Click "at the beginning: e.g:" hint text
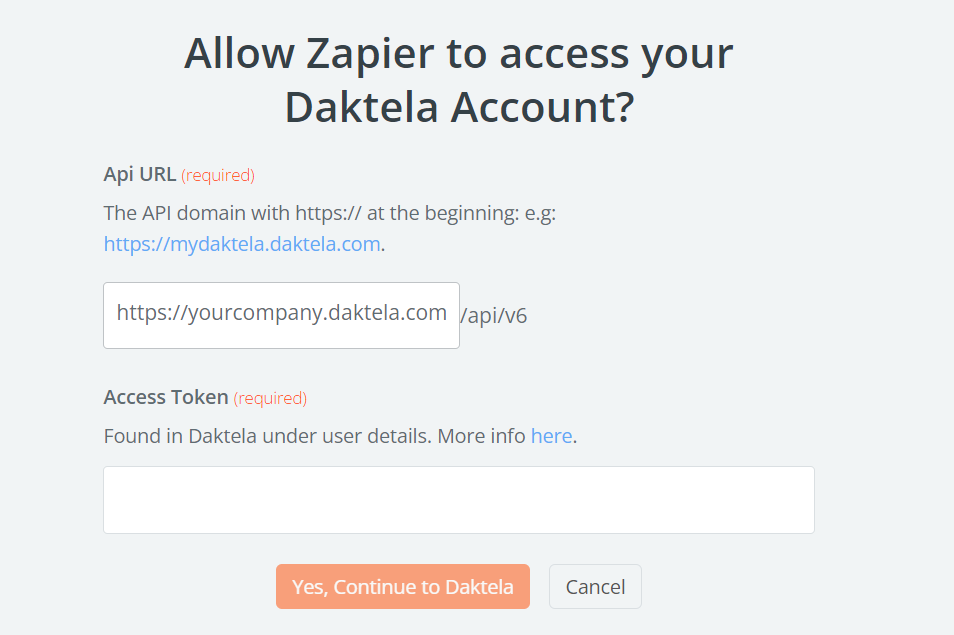 coord(461,213)
